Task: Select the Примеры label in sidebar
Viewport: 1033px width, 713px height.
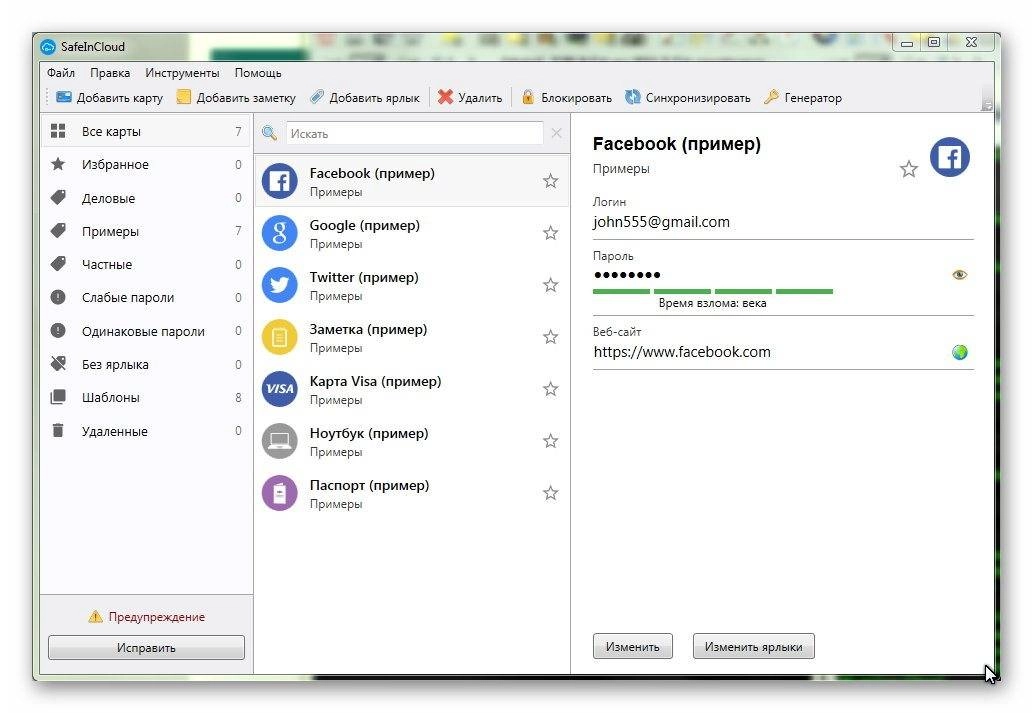Action: (146, 231)
